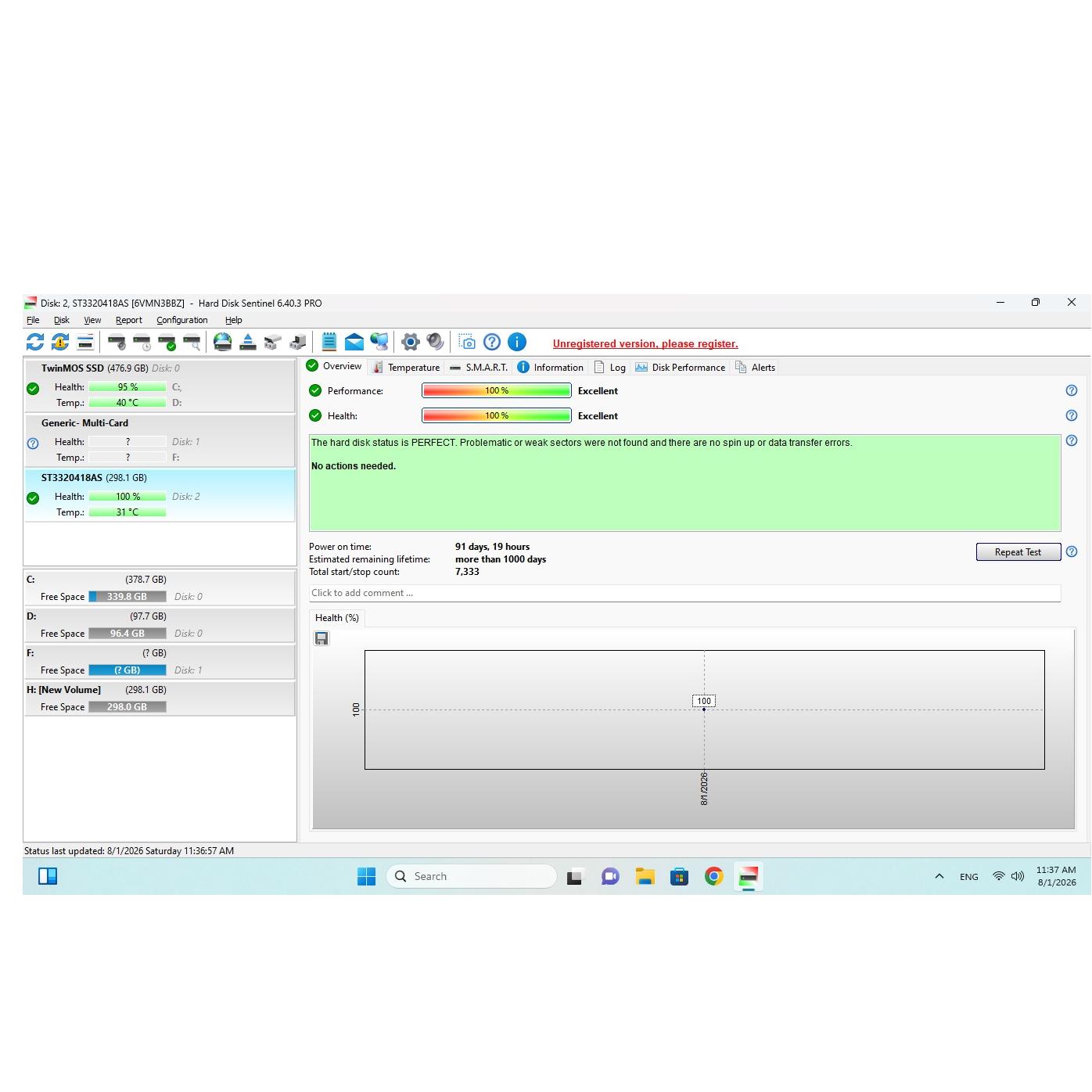Click the 'Status last updated' status bar text

[129, 851]
